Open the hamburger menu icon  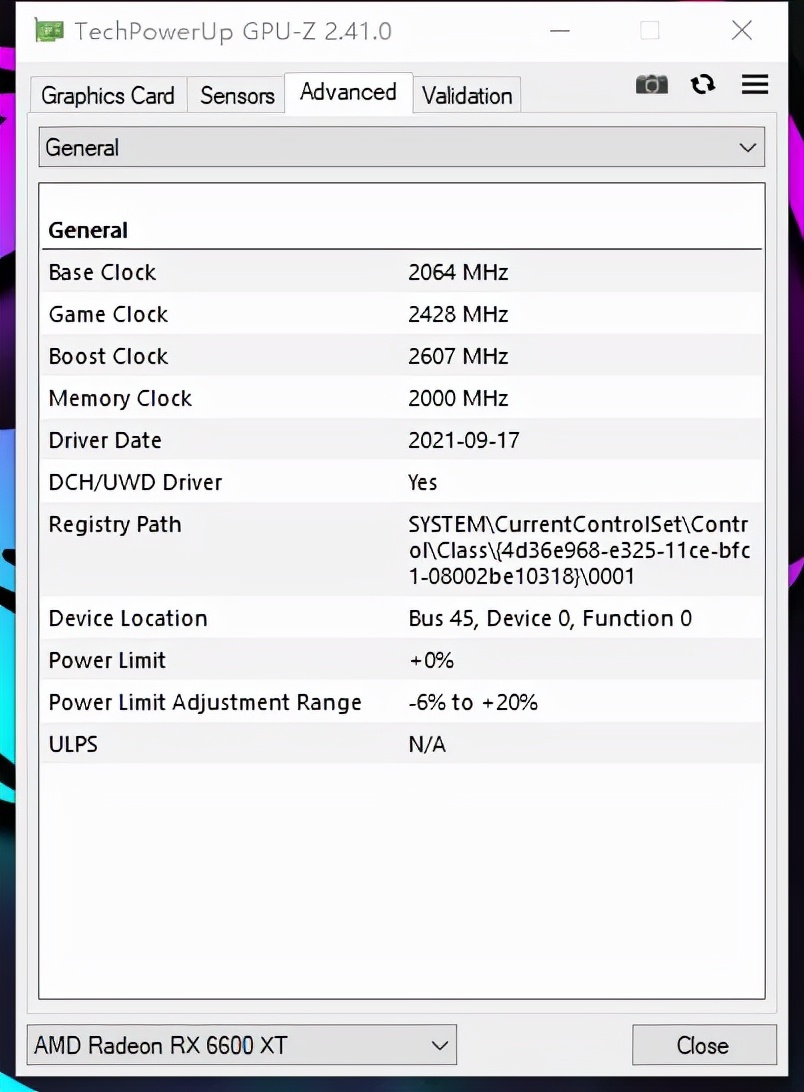(755, 84)
